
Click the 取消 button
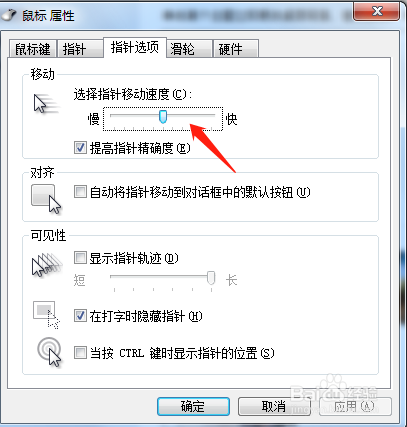274,406
